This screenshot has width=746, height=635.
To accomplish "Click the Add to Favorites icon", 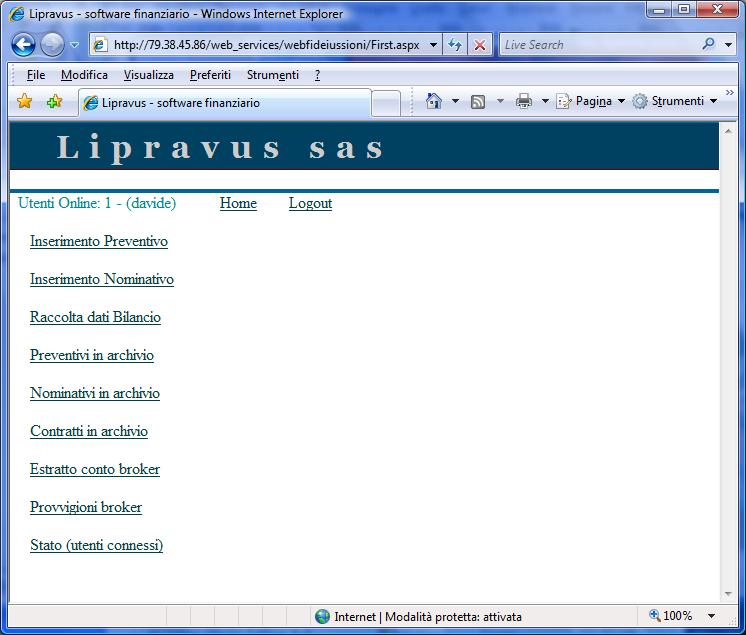I will pyautogui.click(x=54, y=101).
